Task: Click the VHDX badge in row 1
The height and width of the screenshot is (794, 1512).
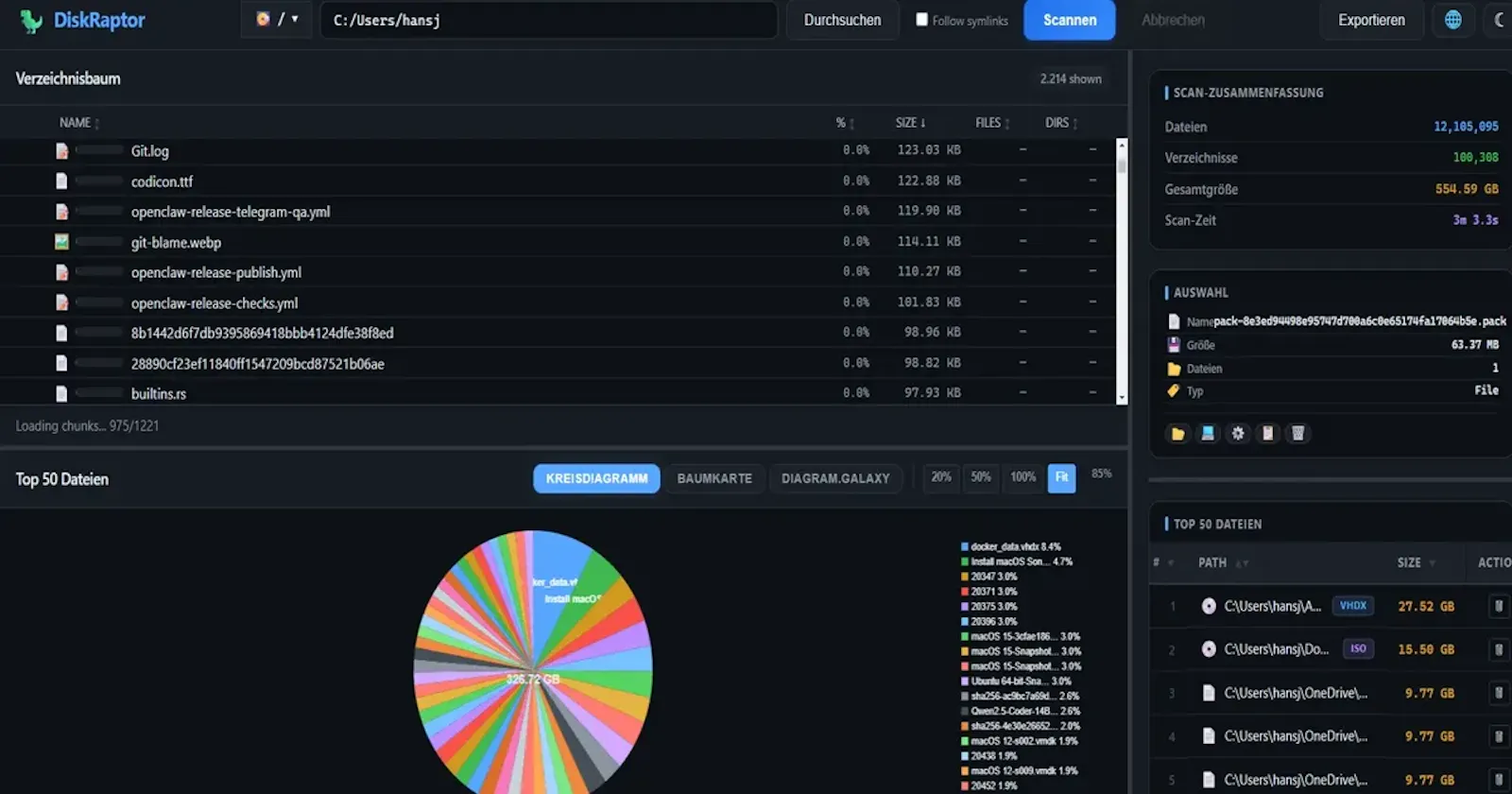Action: (1353, 606)
